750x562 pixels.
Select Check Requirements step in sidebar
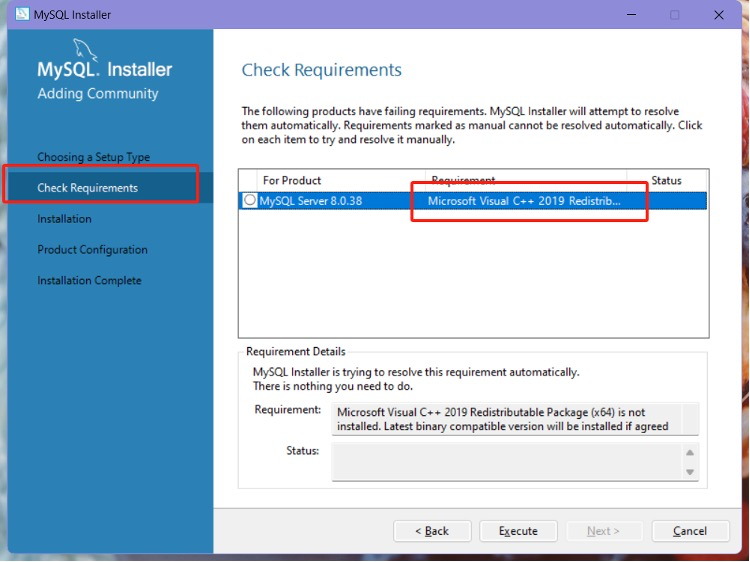88,188
